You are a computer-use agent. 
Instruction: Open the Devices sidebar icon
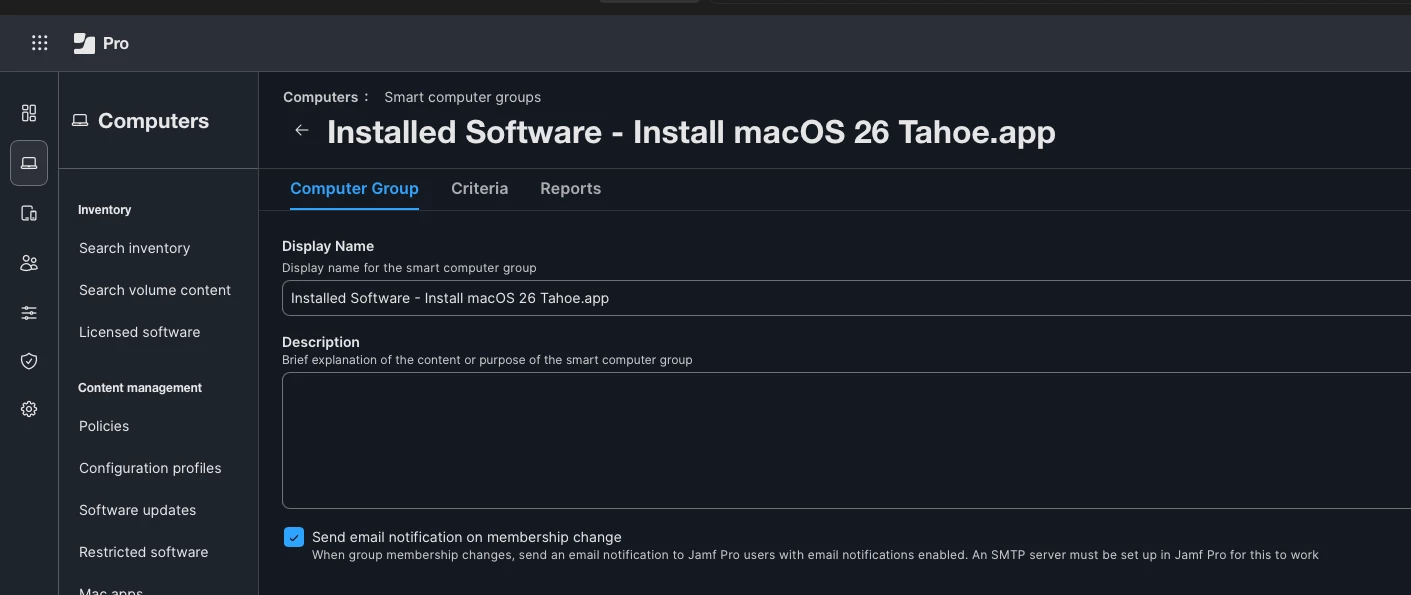pyautogui.click(x=29, y=213)
